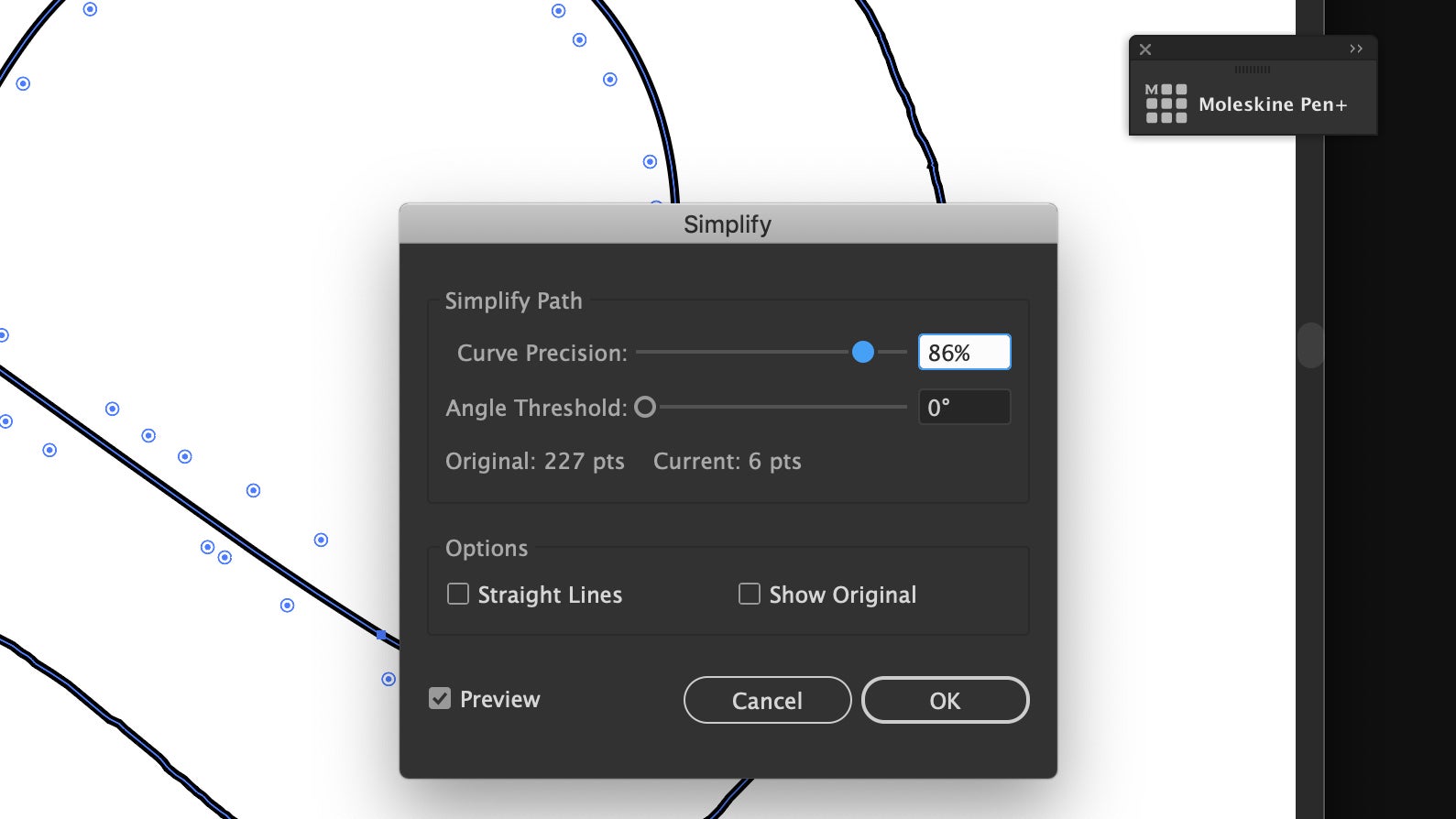Image resolution: width=1456 pixels, height=819 pixels.
Task: Click the Current: 6 pts readout
Action: pos(728,462)
